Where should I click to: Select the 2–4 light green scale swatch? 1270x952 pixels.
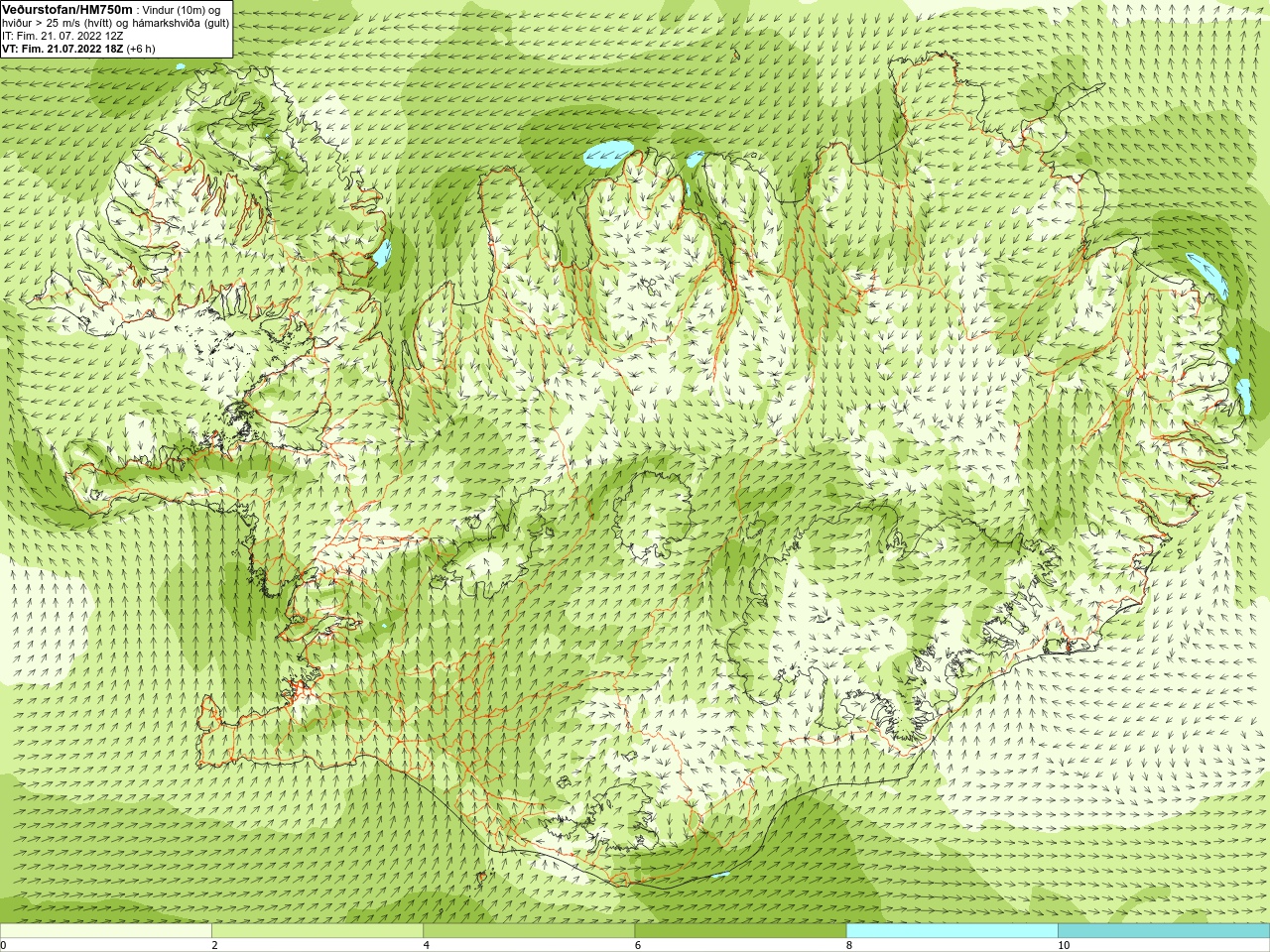tap(317, 931)
